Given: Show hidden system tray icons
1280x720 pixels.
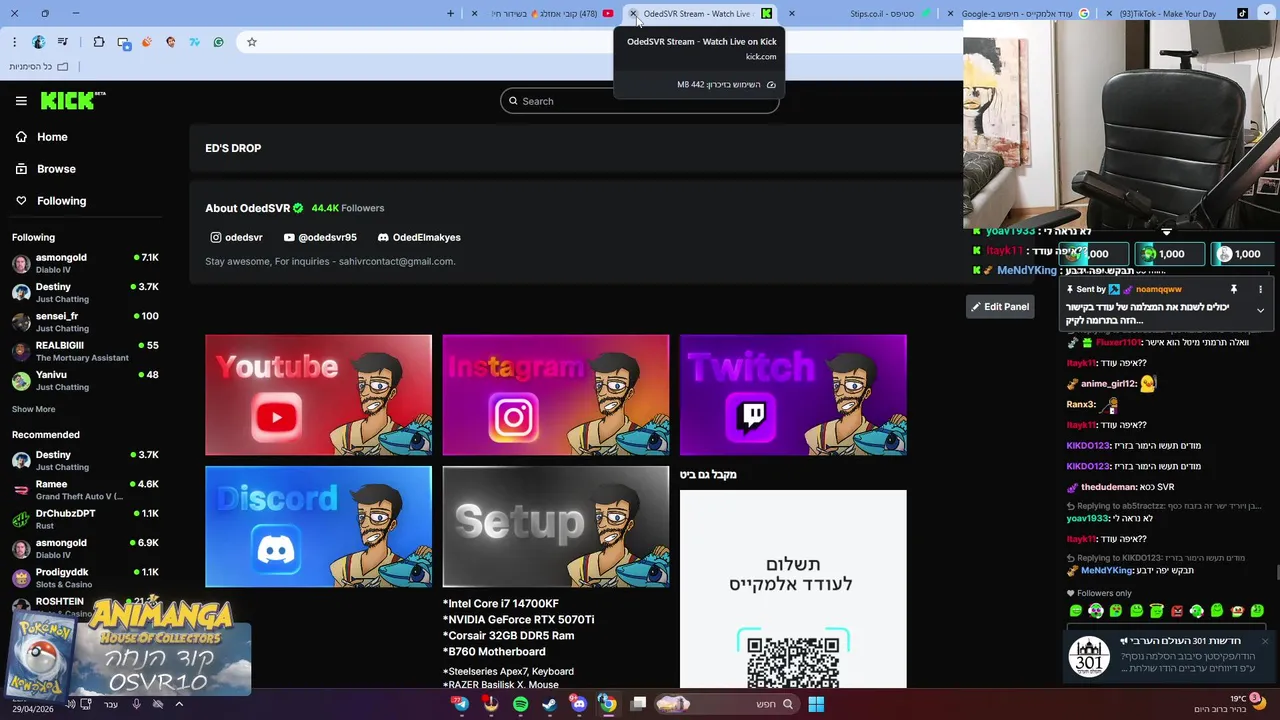Looking at the screenshot, I should click(179, 704).
